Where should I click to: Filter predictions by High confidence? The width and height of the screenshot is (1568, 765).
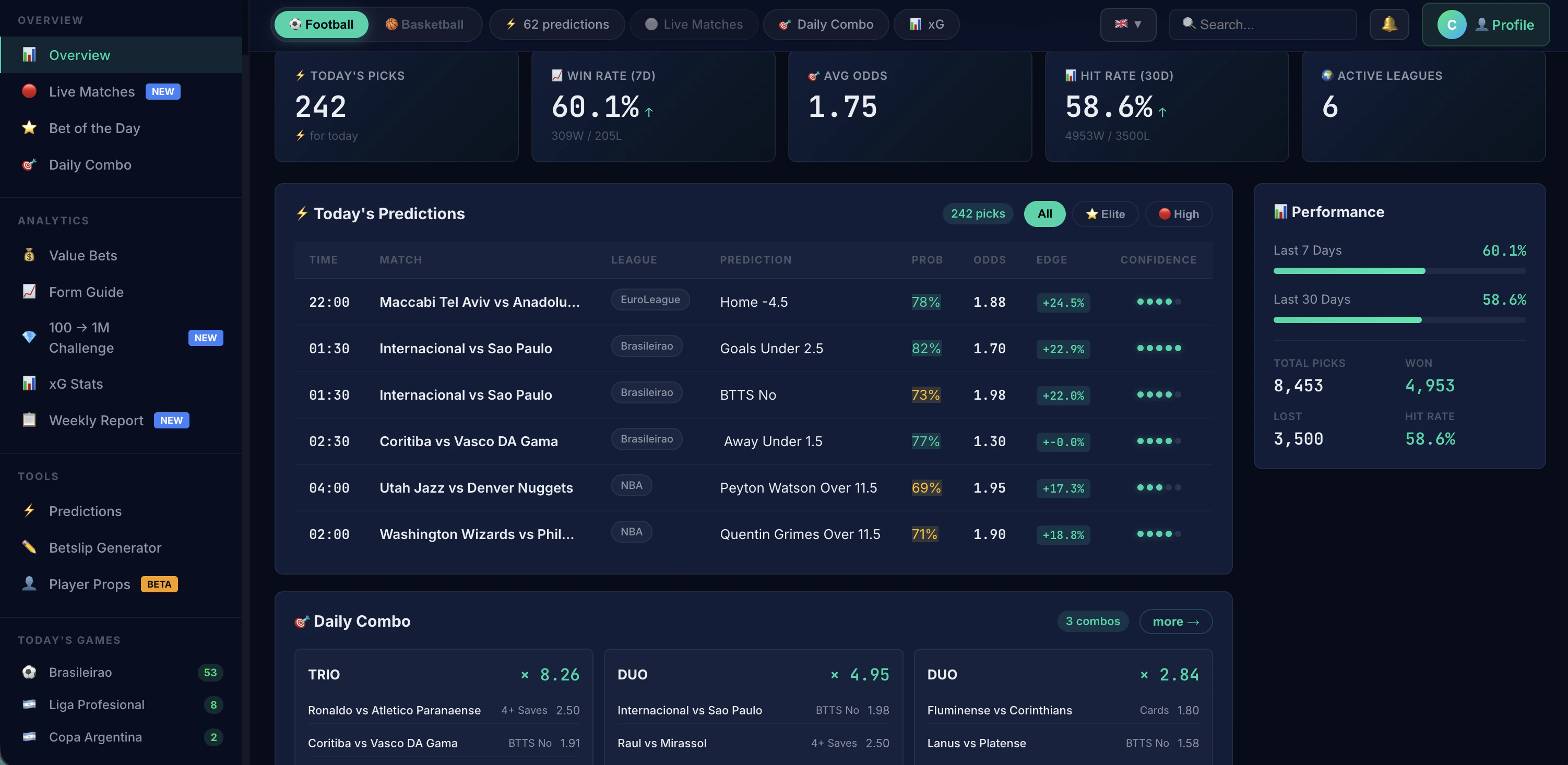[1179, 214]
